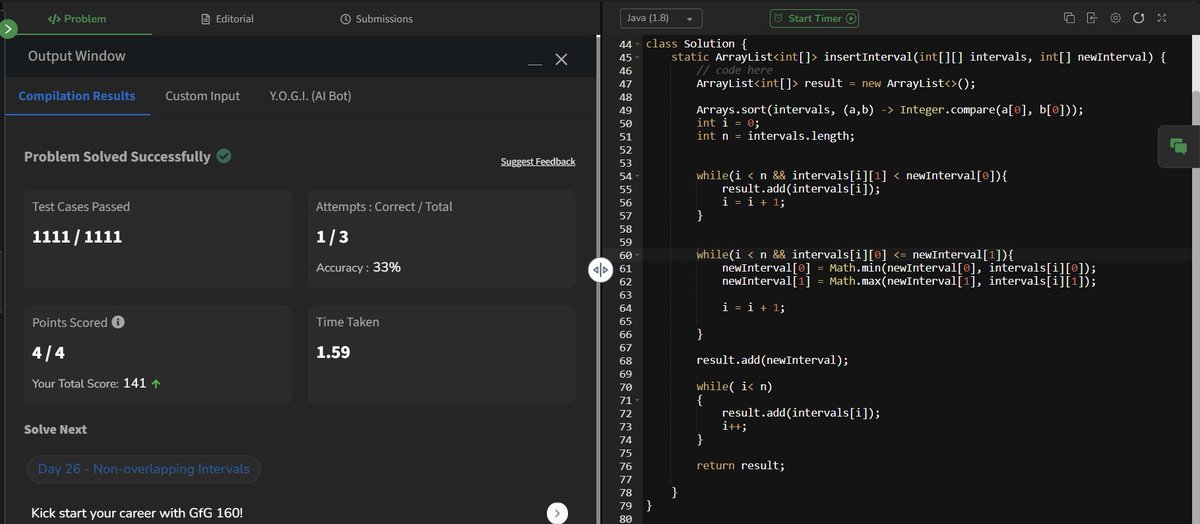Click line number 68 in gutter
This screenshot has height=524, width=1200.
pos(626,360)
